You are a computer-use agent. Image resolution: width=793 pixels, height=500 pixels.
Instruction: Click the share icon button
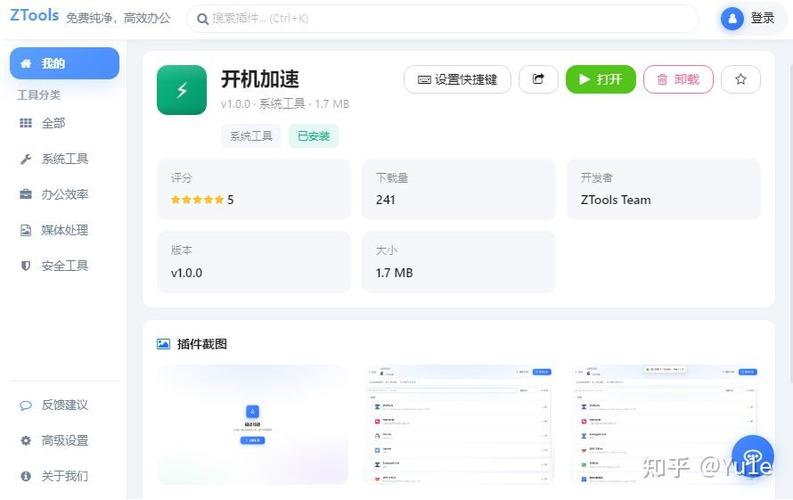[x=538, y=79]
